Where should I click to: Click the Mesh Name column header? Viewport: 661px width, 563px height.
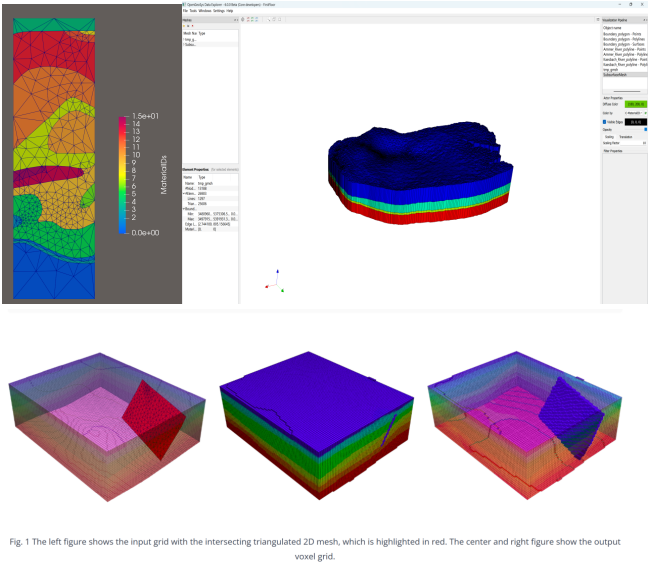pos(191,33)
